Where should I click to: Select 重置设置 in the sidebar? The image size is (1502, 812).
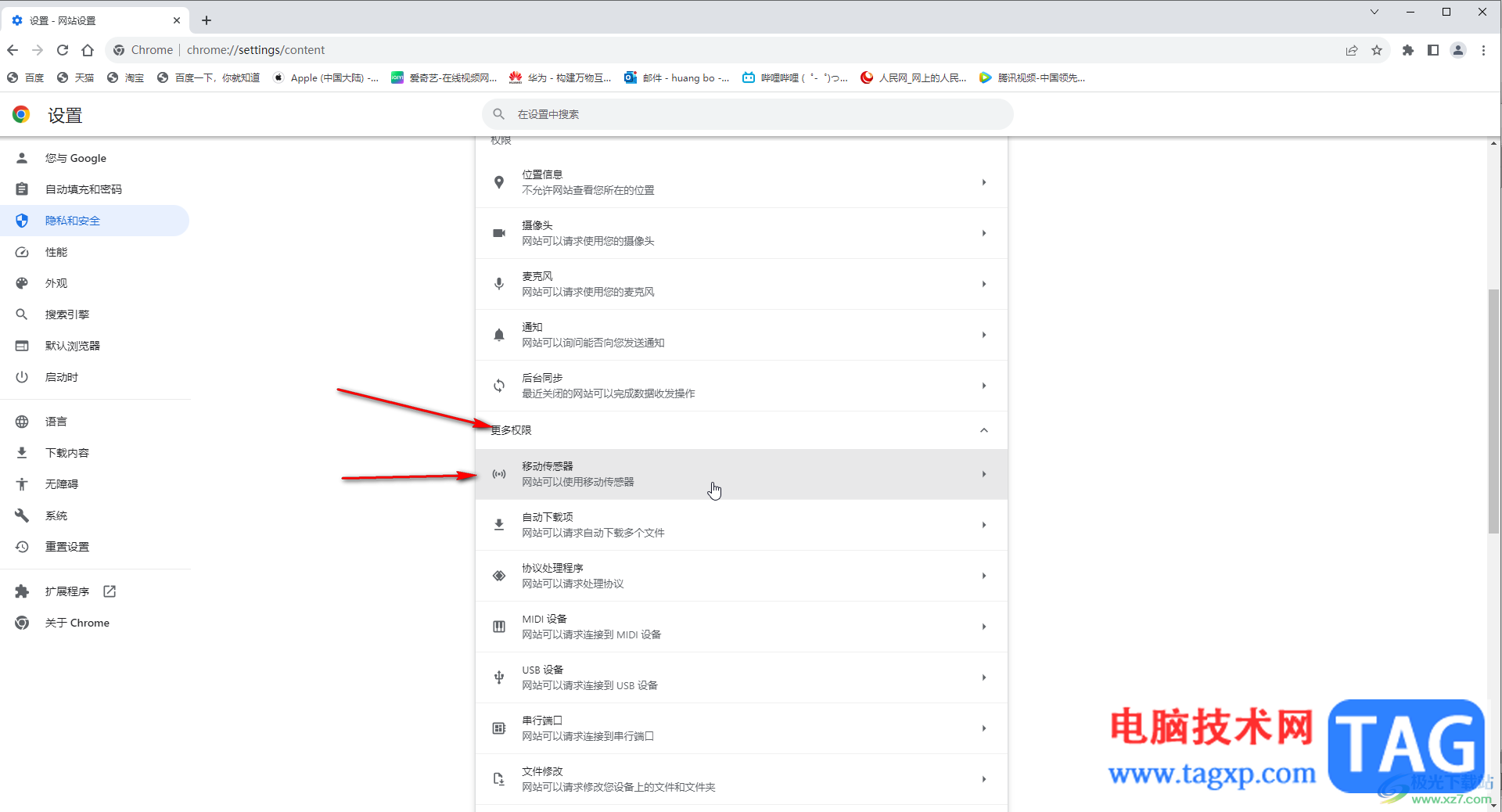(x=95, y=547)
